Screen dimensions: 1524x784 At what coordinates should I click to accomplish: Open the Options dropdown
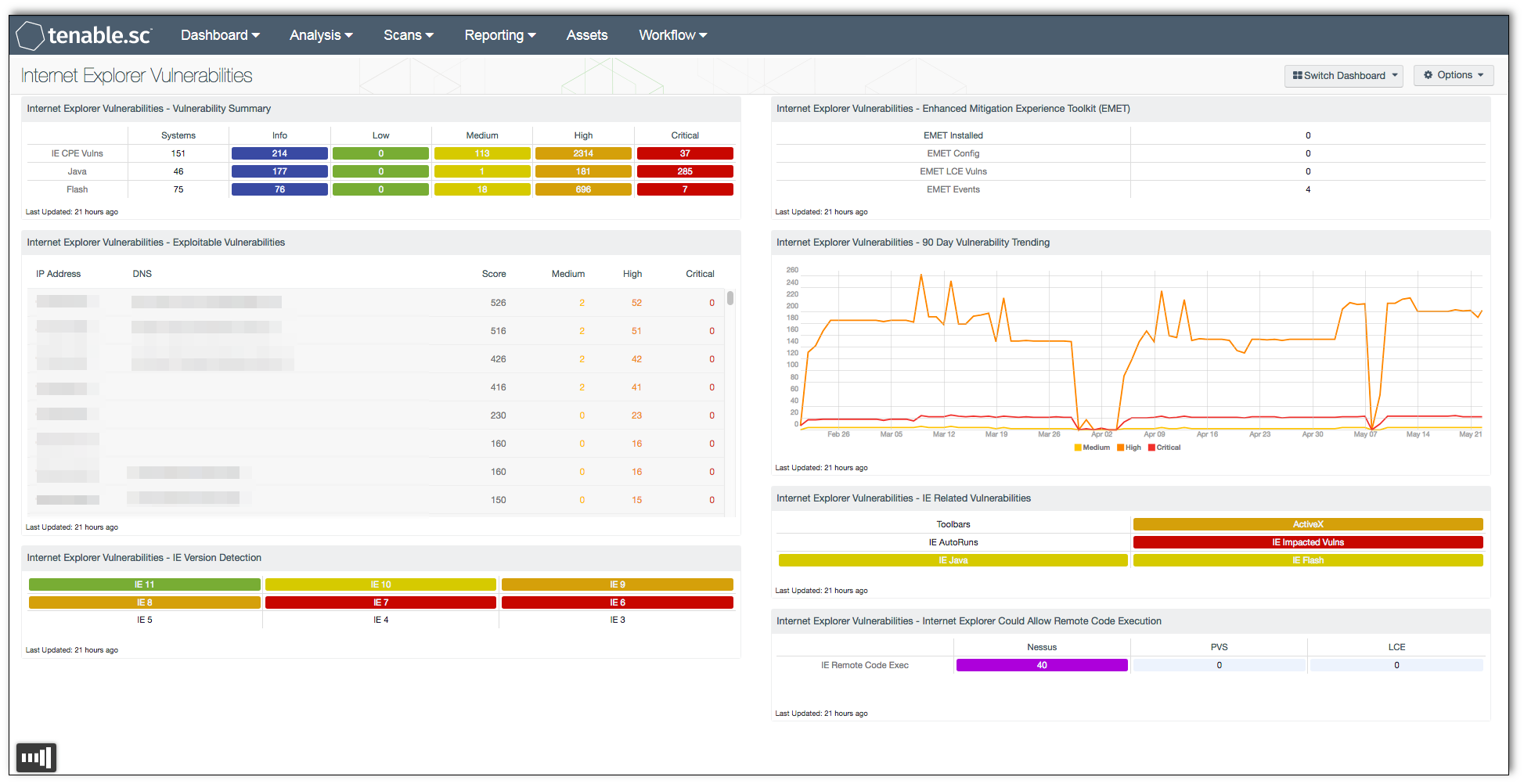(x=1454, y=75)
